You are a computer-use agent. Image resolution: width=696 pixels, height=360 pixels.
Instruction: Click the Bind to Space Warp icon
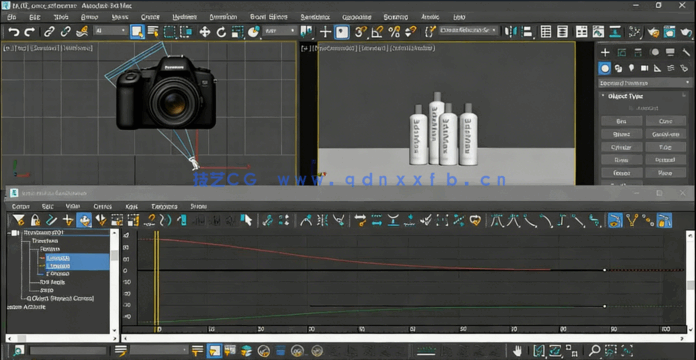click(x=82, y=32)
